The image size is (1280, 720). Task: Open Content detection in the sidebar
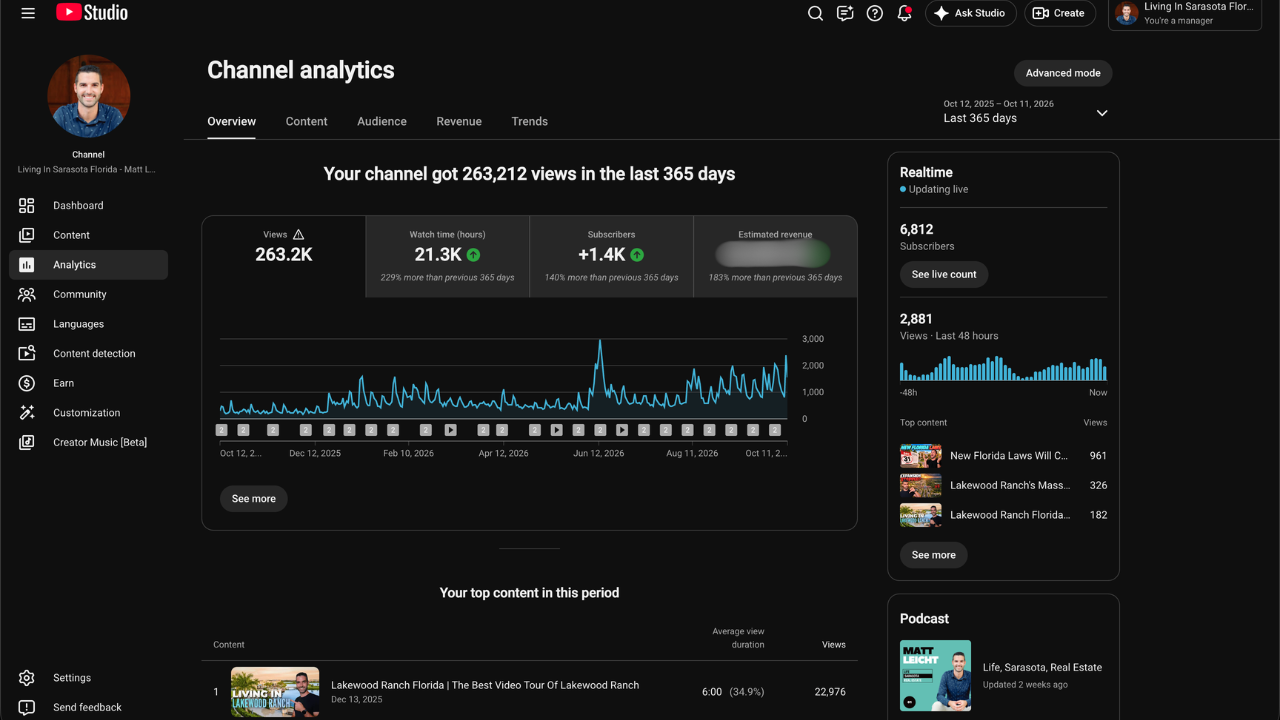[x=88, y=353]
